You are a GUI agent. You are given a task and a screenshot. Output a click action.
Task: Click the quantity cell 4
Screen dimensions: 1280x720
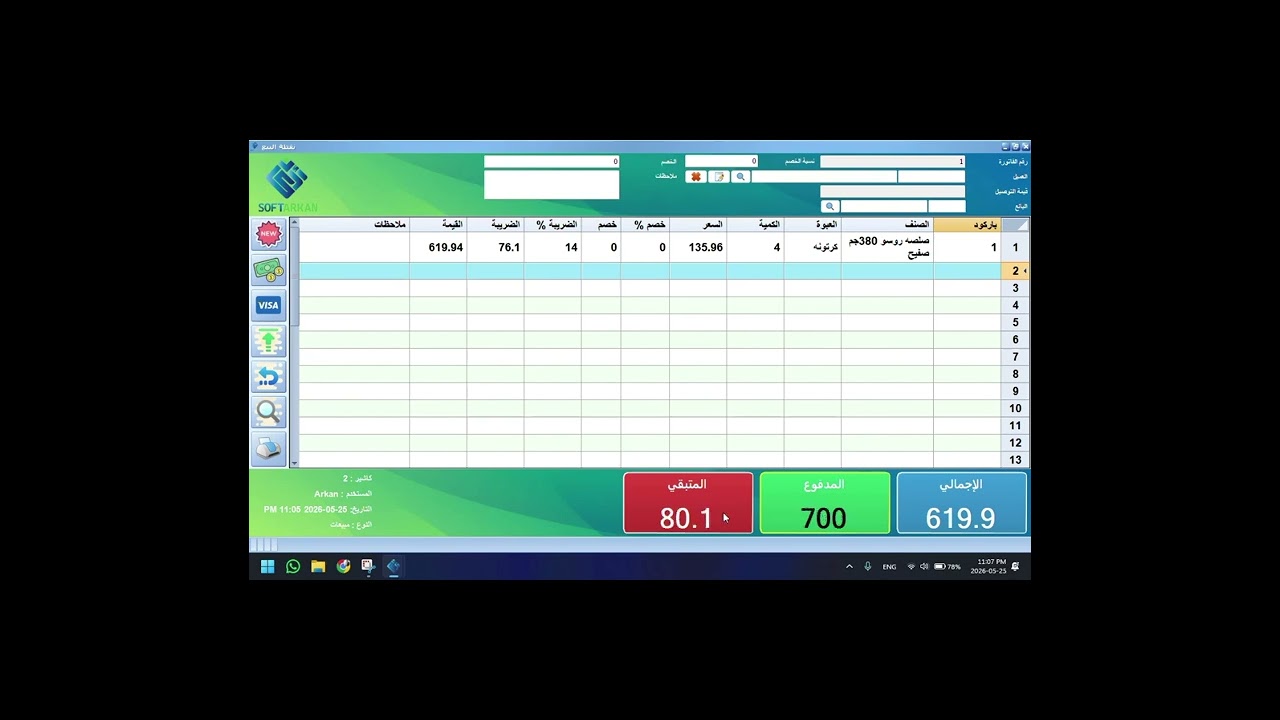pyautogui.click(x=755, y=247)
